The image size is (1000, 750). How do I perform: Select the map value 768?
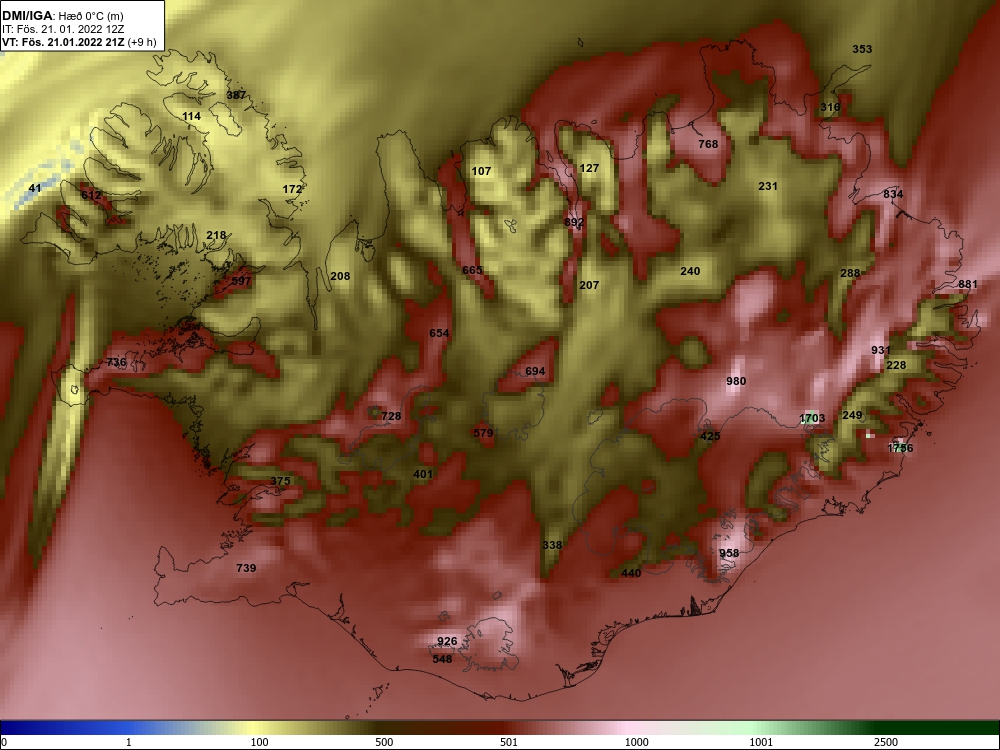[x=708, y=144]
